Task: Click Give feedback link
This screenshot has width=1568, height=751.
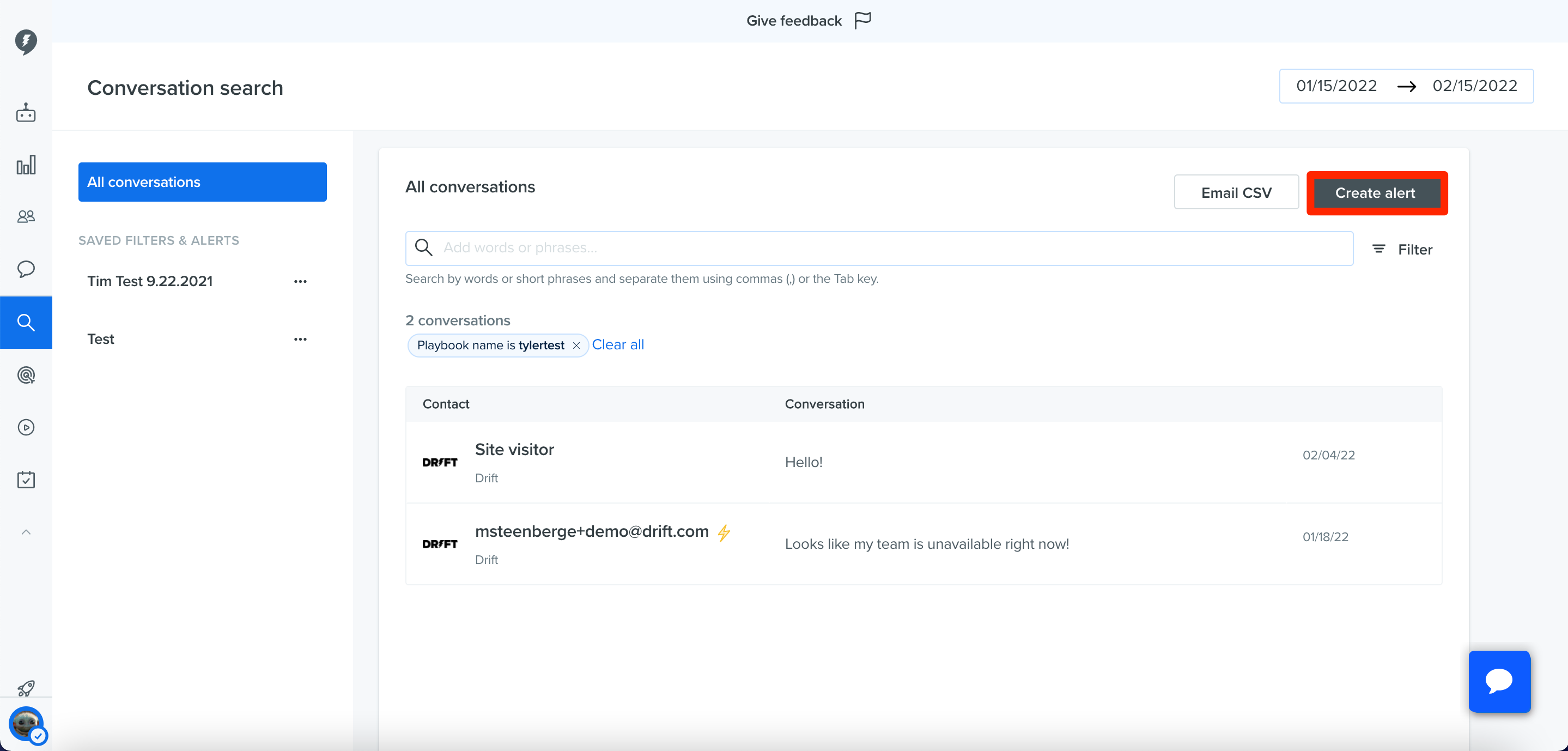Action: 794,21
